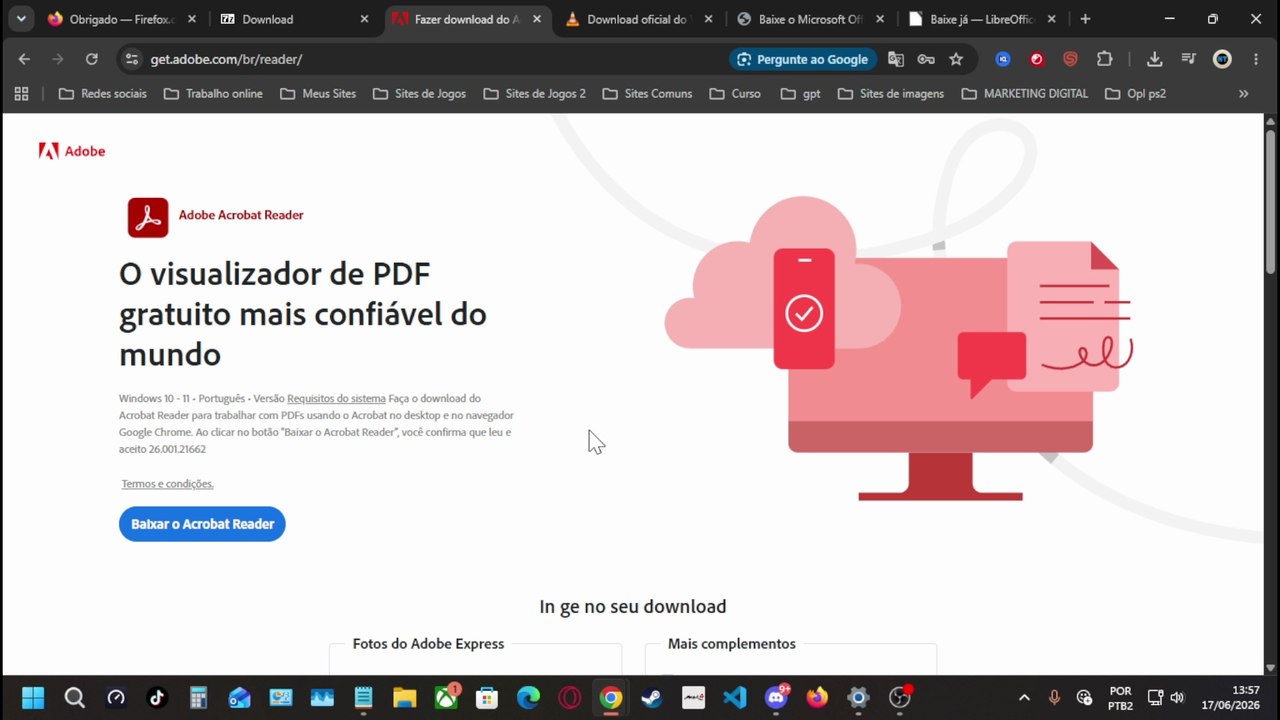Open the saved passwords key icon

pyautogui.click(x=926, y=59)
